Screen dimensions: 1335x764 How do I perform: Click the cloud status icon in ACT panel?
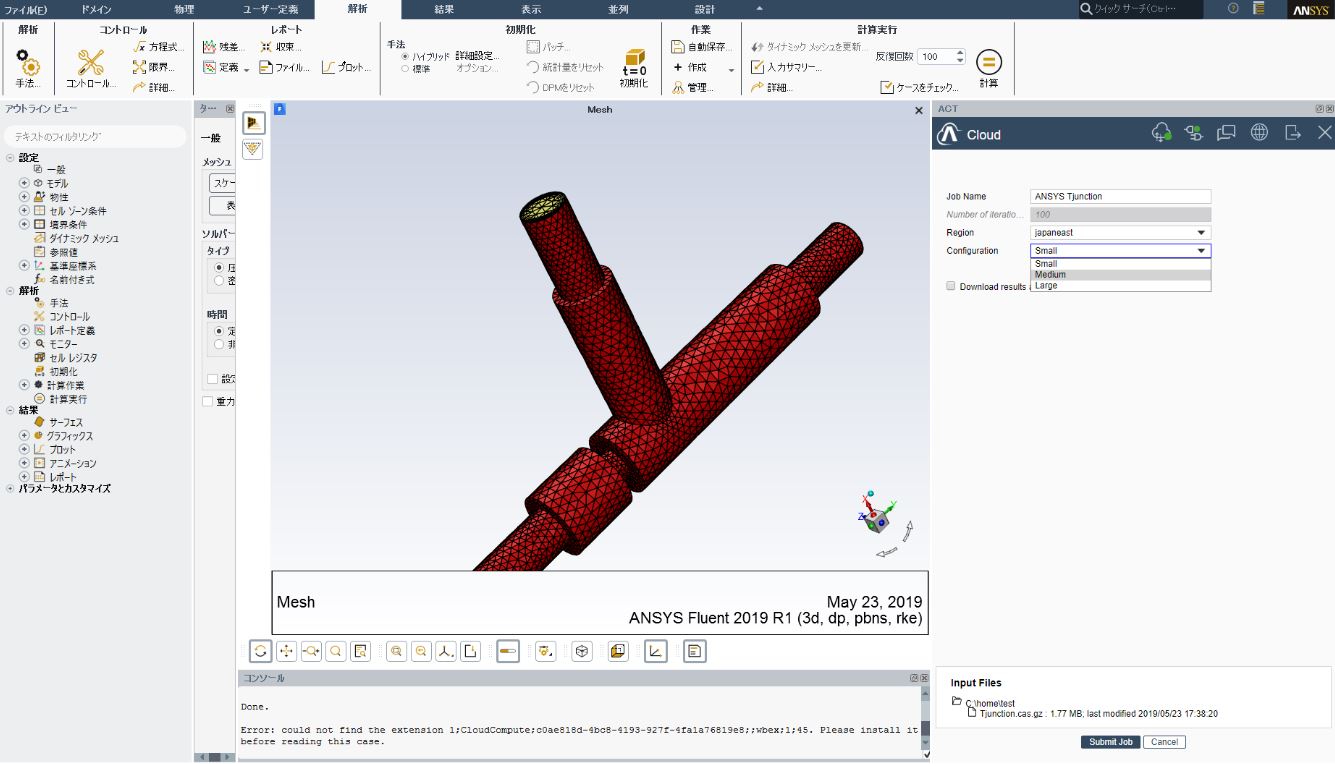pyautogui.click(x=1161, y=132)
